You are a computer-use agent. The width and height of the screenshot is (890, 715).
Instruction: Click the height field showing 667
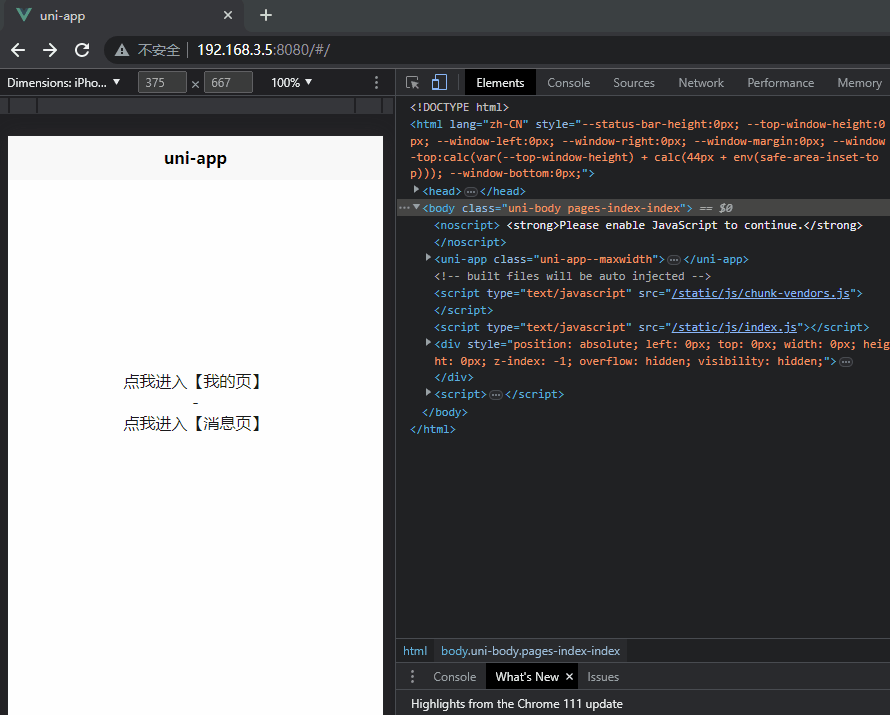(x=228, y=83)
